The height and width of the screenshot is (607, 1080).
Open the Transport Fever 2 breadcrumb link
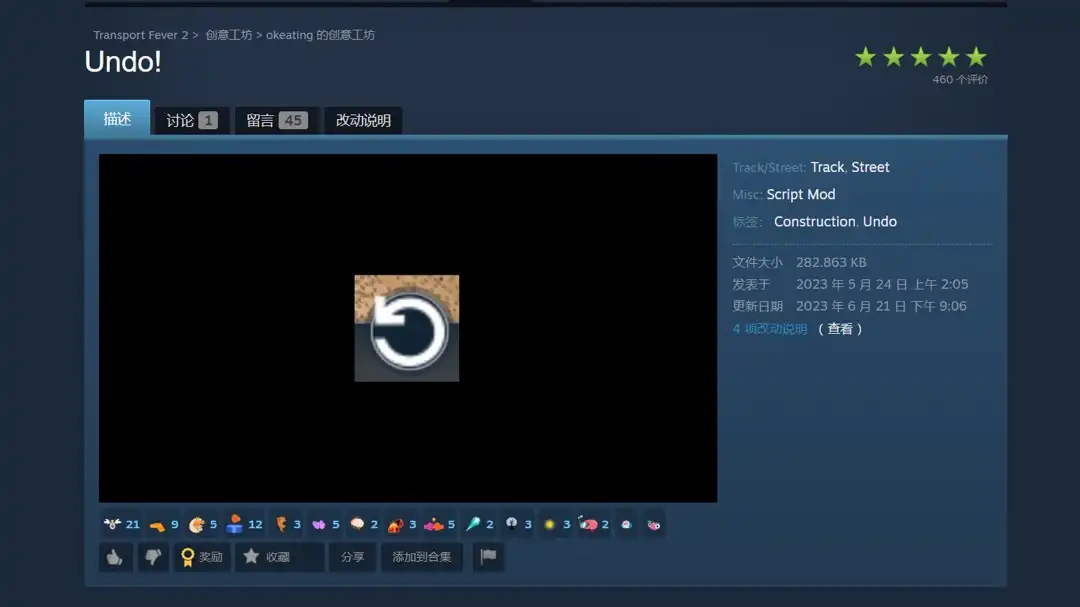(141, 35)
